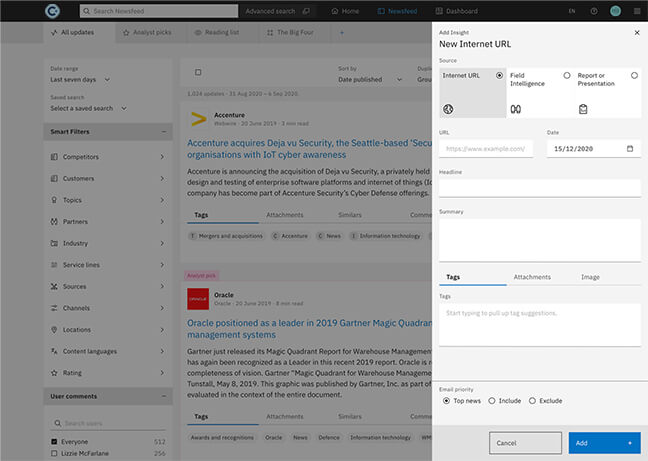Click the Tags suggestion input box
The width and height of the screenshot is (648, 461).
[540, 325]
